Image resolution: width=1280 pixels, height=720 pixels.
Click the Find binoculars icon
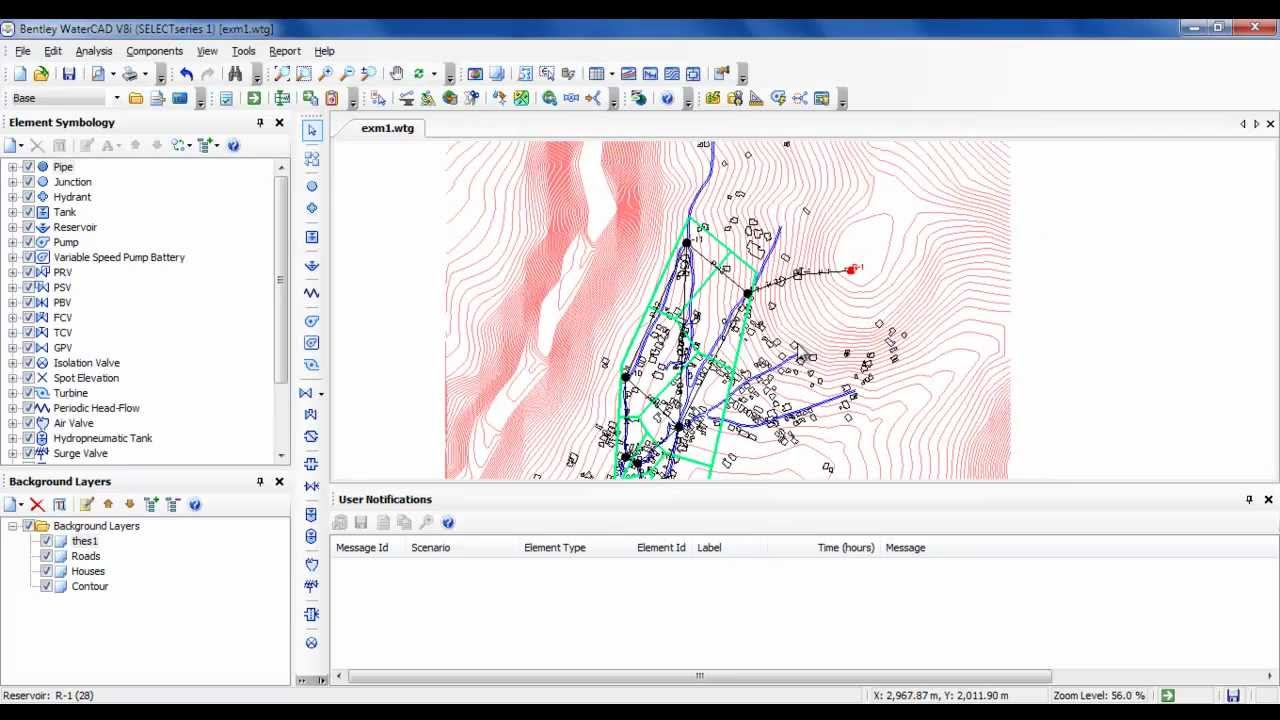click(x=235, y=74)
